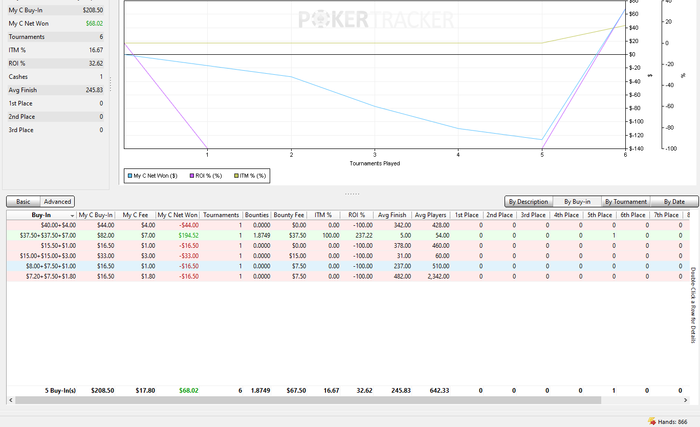Click the My C Buy-In stat in left panel

point(56,10)
